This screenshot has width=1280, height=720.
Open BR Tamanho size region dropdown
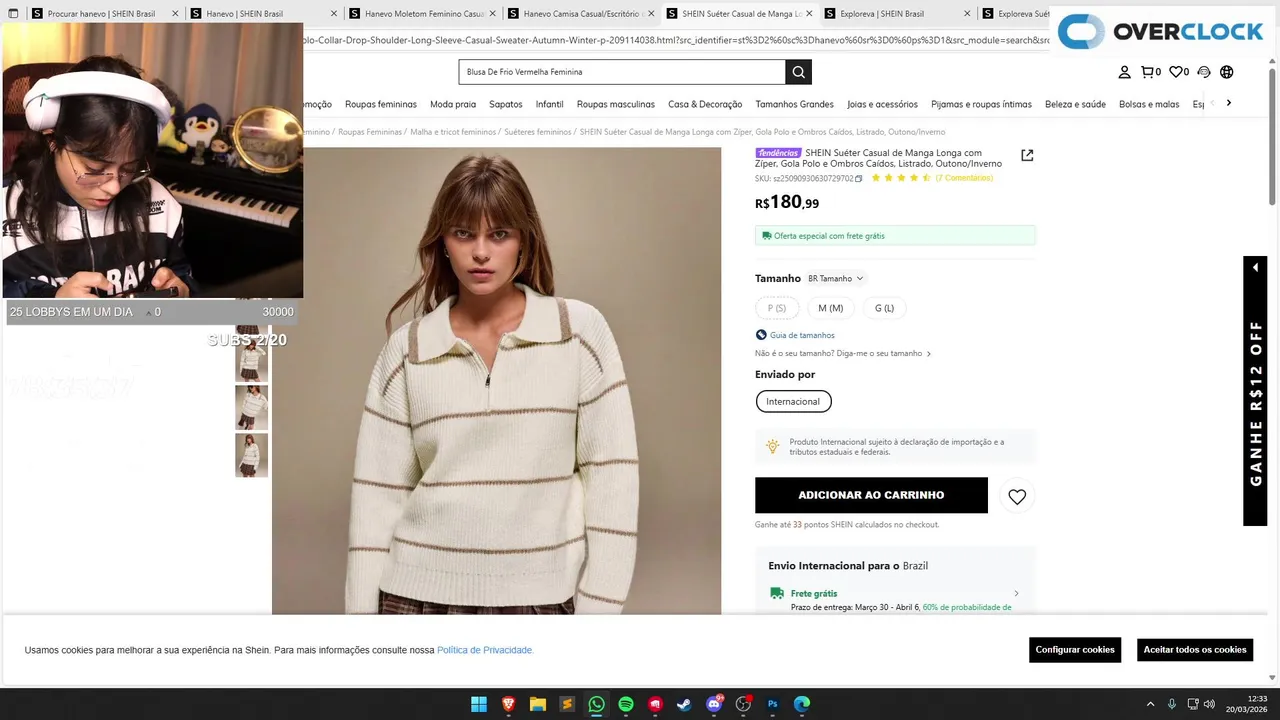(835, 279)
